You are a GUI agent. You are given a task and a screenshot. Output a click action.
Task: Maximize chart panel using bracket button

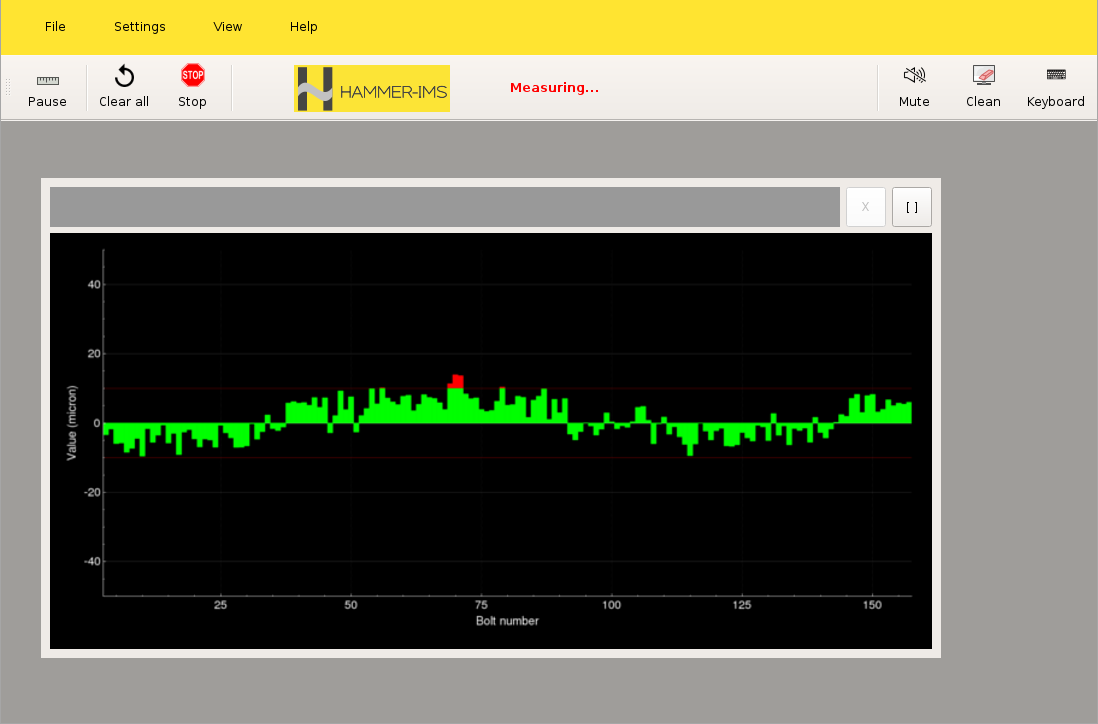[911, 207]
